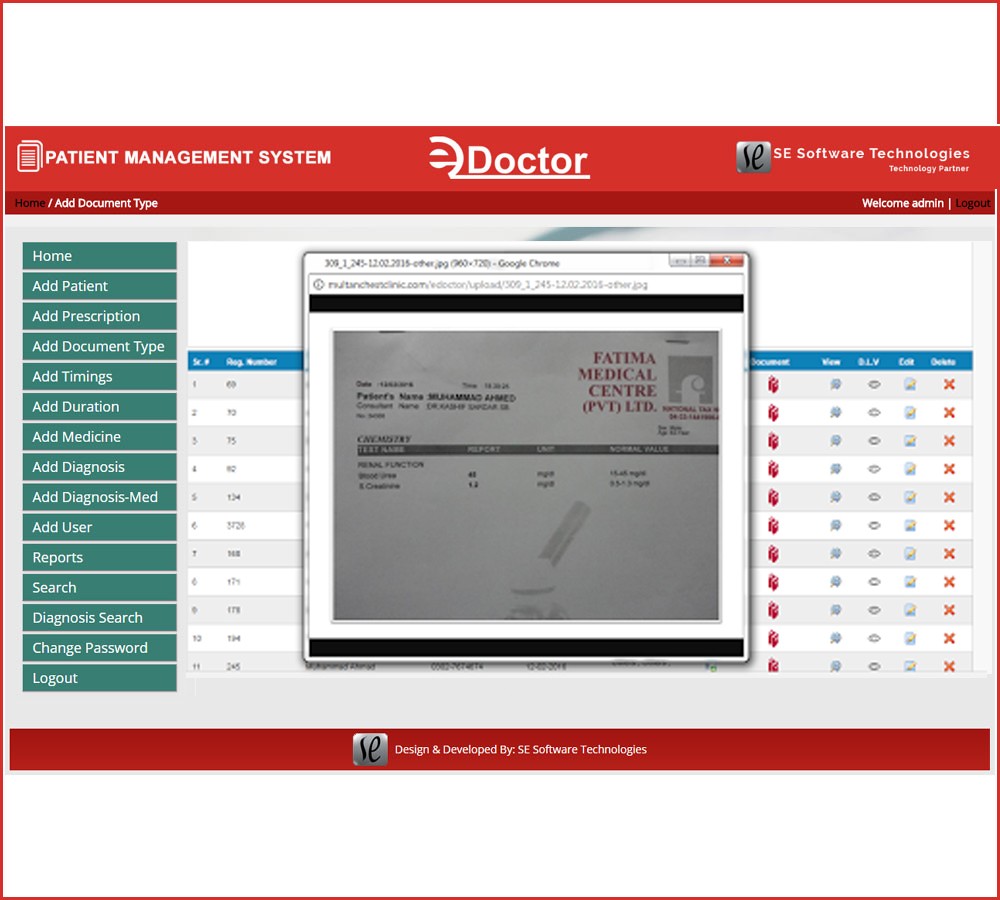View record with registration 194

[x=835, y=638]
